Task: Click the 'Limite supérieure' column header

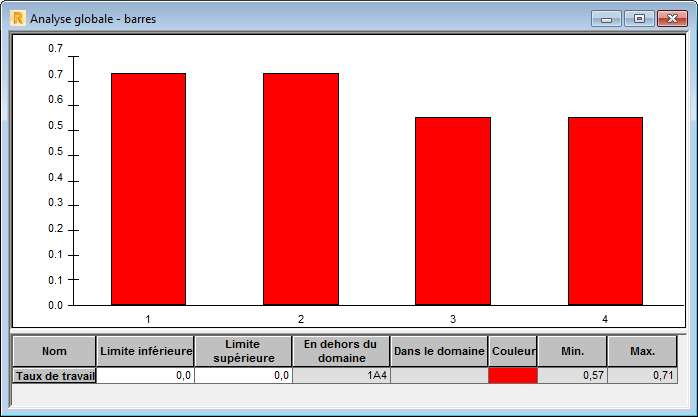Action: [243, 351]
